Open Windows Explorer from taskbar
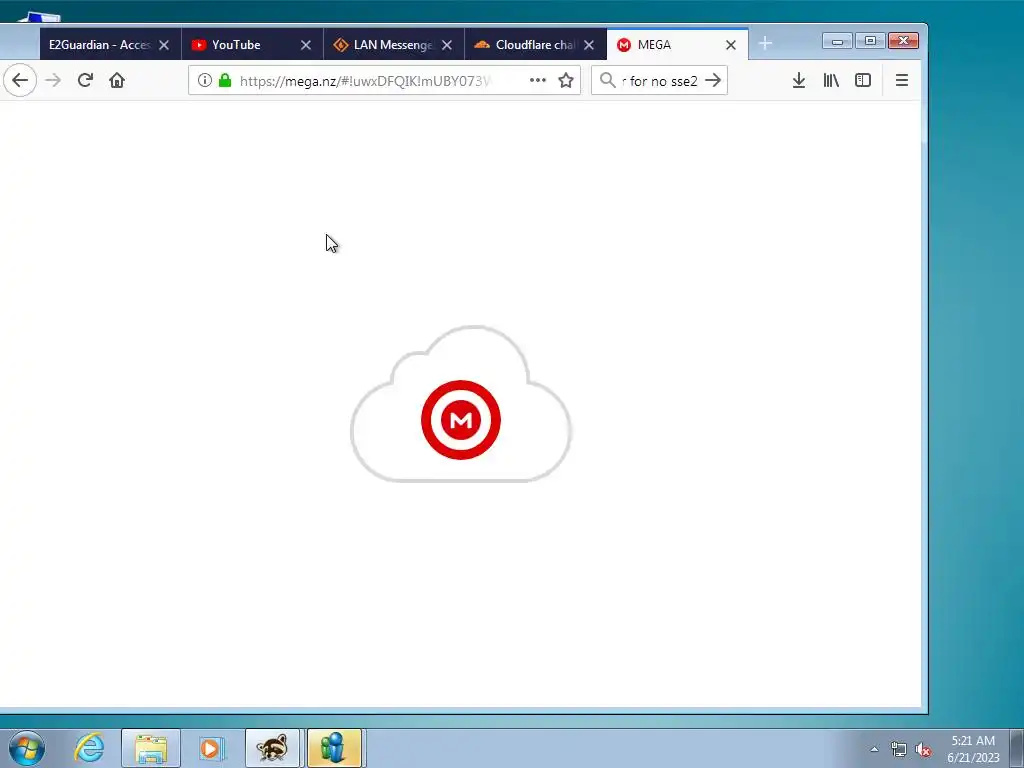 (151, 748)
